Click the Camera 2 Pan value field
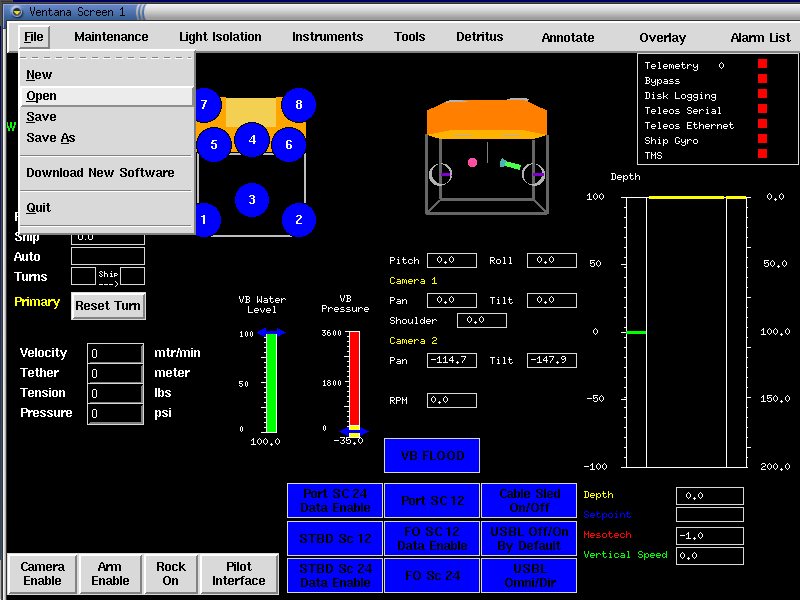Image resolution: width=800 pixels, height=600 pixels. tap(452, 360)
